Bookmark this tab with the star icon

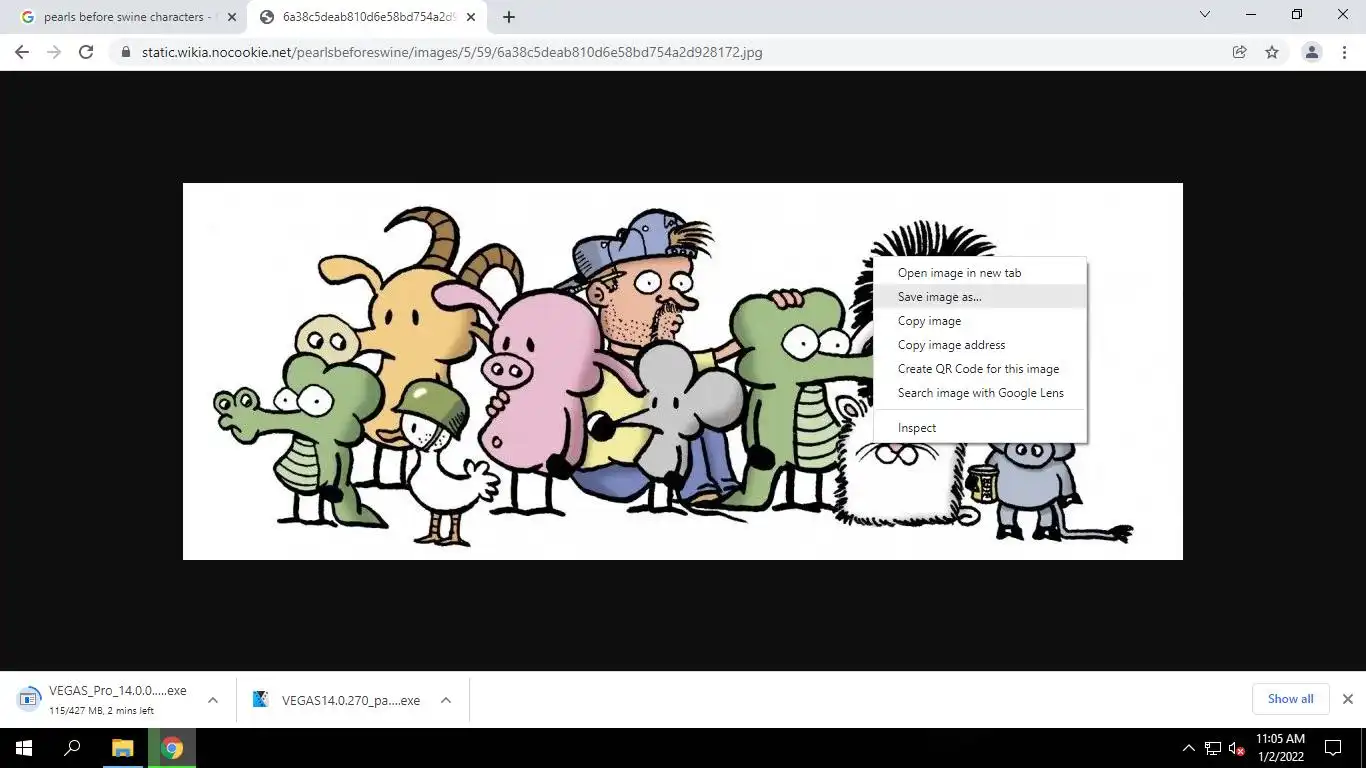[1272, 52]
